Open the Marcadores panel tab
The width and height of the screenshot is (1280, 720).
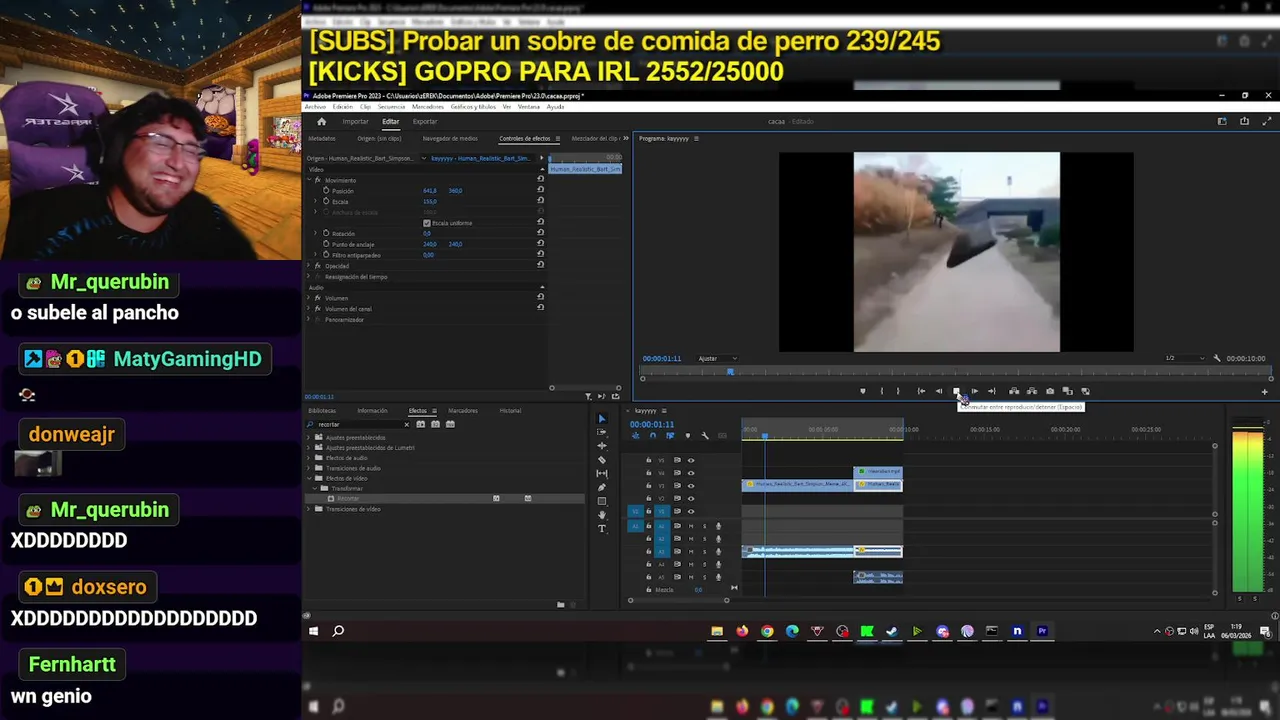click(463, 410)
